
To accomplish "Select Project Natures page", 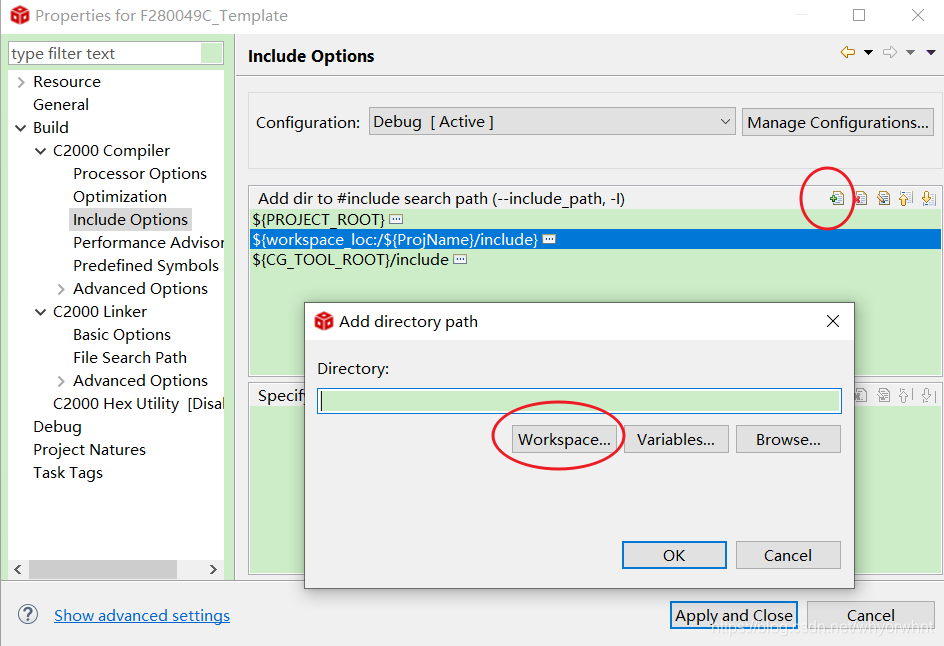I will 89,449.
